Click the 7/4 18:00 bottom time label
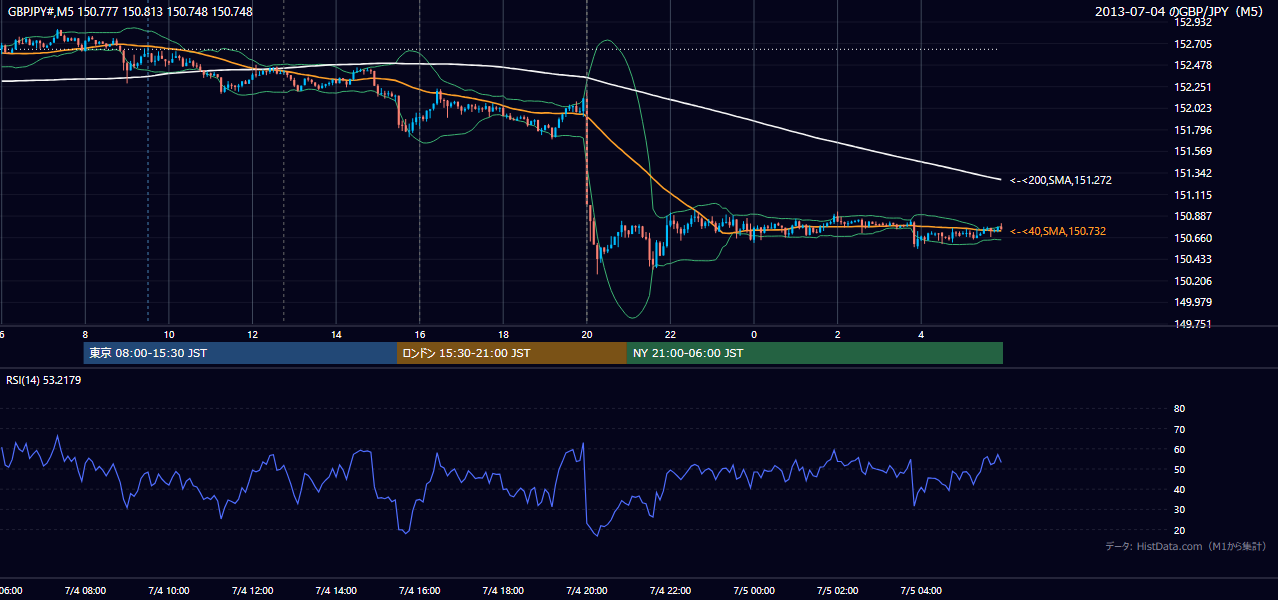 click(x=503, y=591)
